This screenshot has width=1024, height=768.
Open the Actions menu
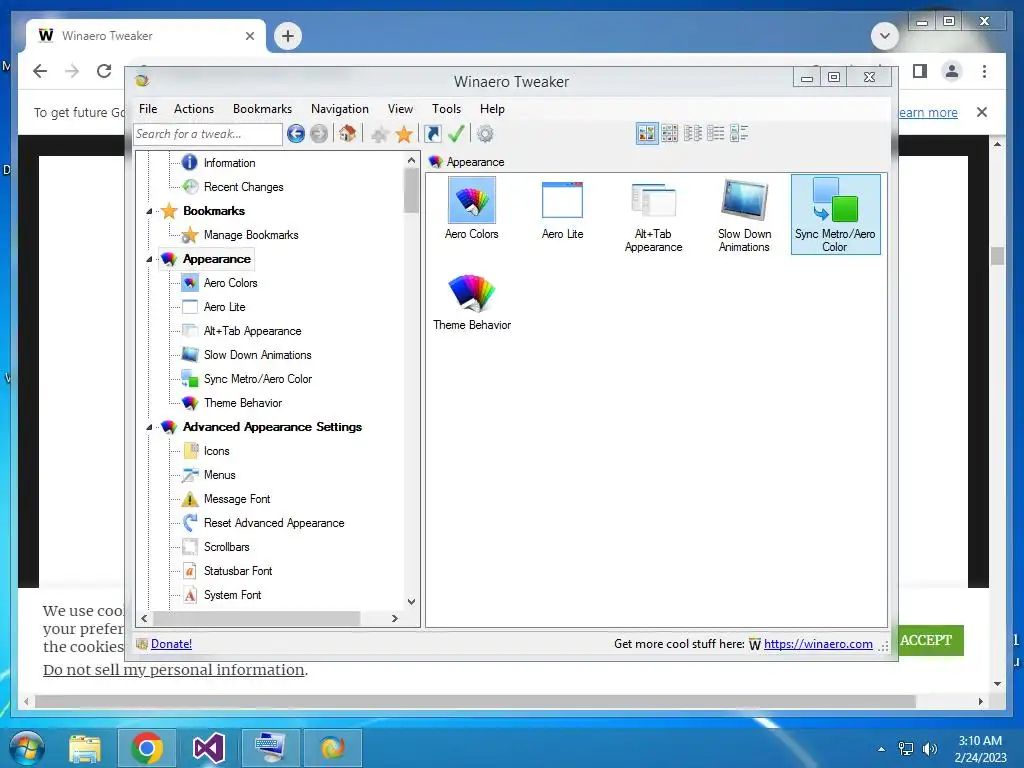coord(193,109)
